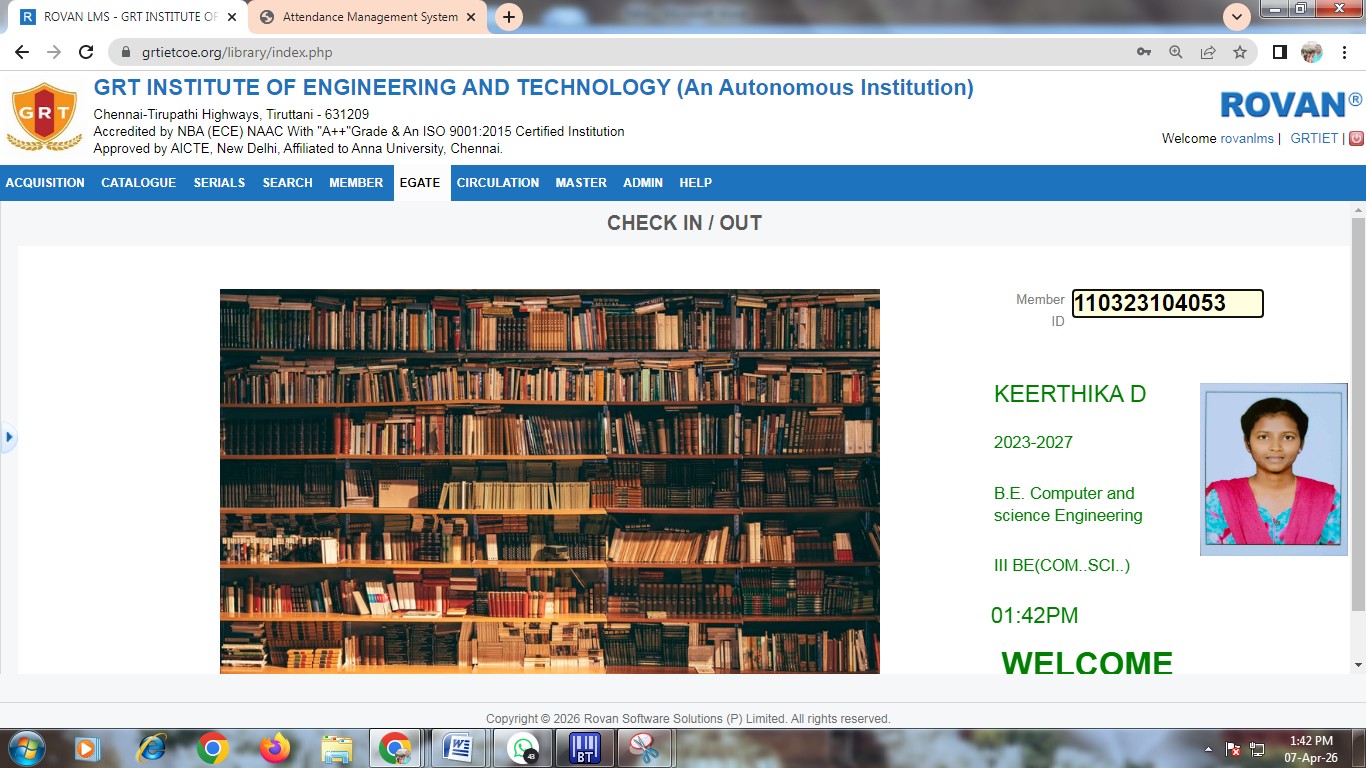Viewport: 1366px width, 768px height.
Task: Click the red logout power icon
Action: 1356,139
